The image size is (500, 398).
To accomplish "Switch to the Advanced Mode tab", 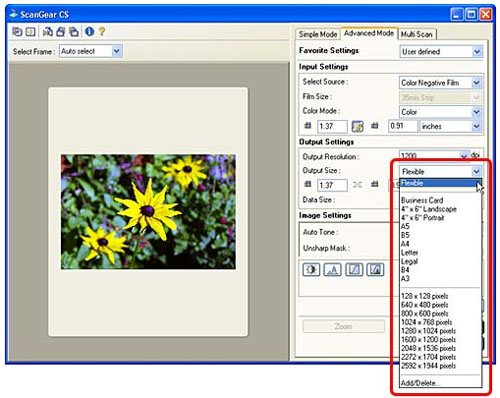I will pyautogui.click(x=369, y=33).
